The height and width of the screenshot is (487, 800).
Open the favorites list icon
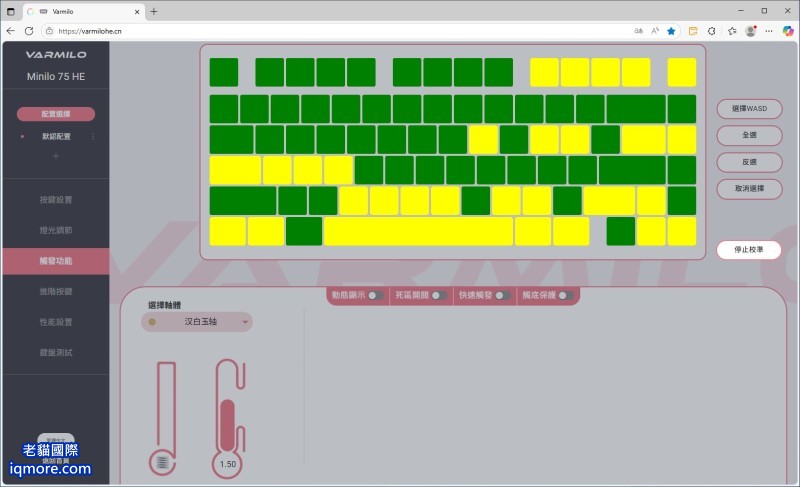pos(732,31)
